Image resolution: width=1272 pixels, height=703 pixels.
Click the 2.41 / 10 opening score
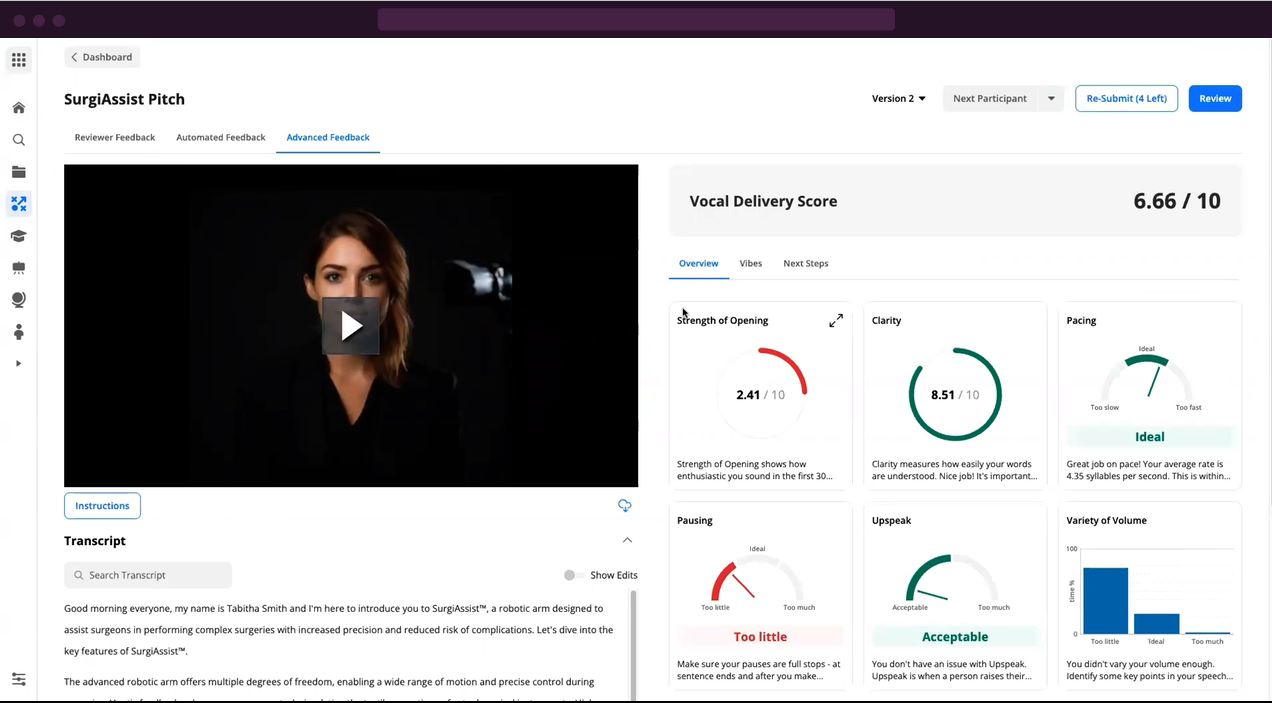pyautogui.click(x=760, y=395)
